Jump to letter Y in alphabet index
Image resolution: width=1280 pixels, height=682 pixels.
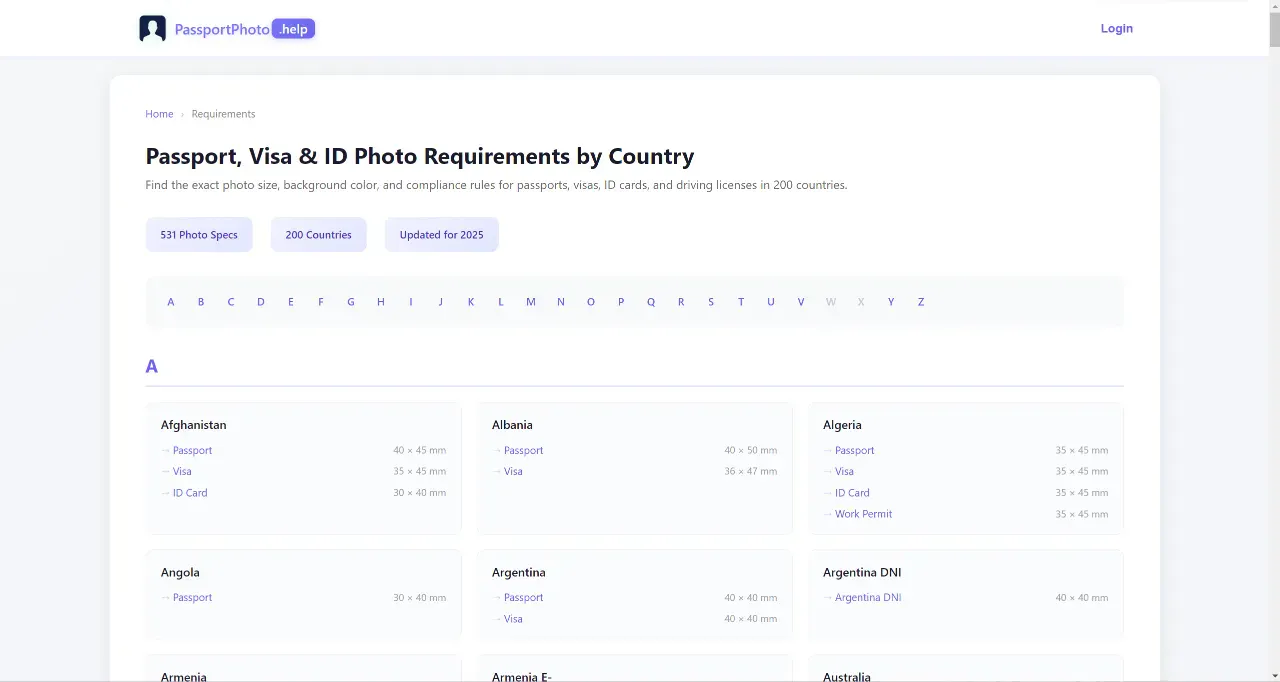pos(891,302)
